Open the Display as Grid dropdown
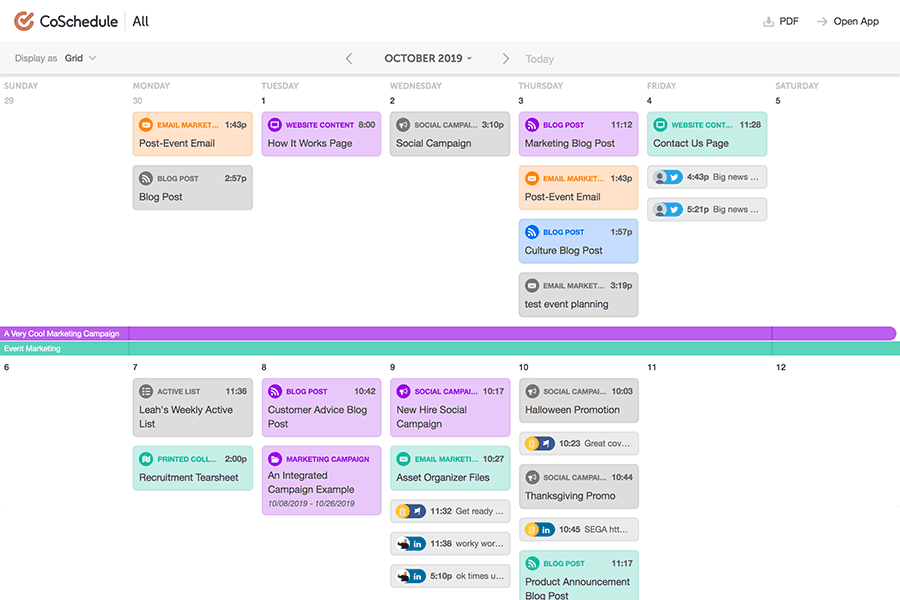The width and height of the screenshot is (900, 600). coord(80,58)
